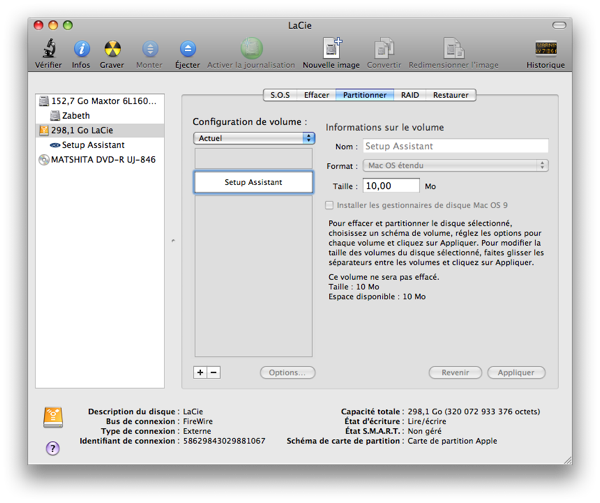Select the 152,7 Go Maxtor disk
Viewport: 600px width, 503px height.
pos(100,101)
